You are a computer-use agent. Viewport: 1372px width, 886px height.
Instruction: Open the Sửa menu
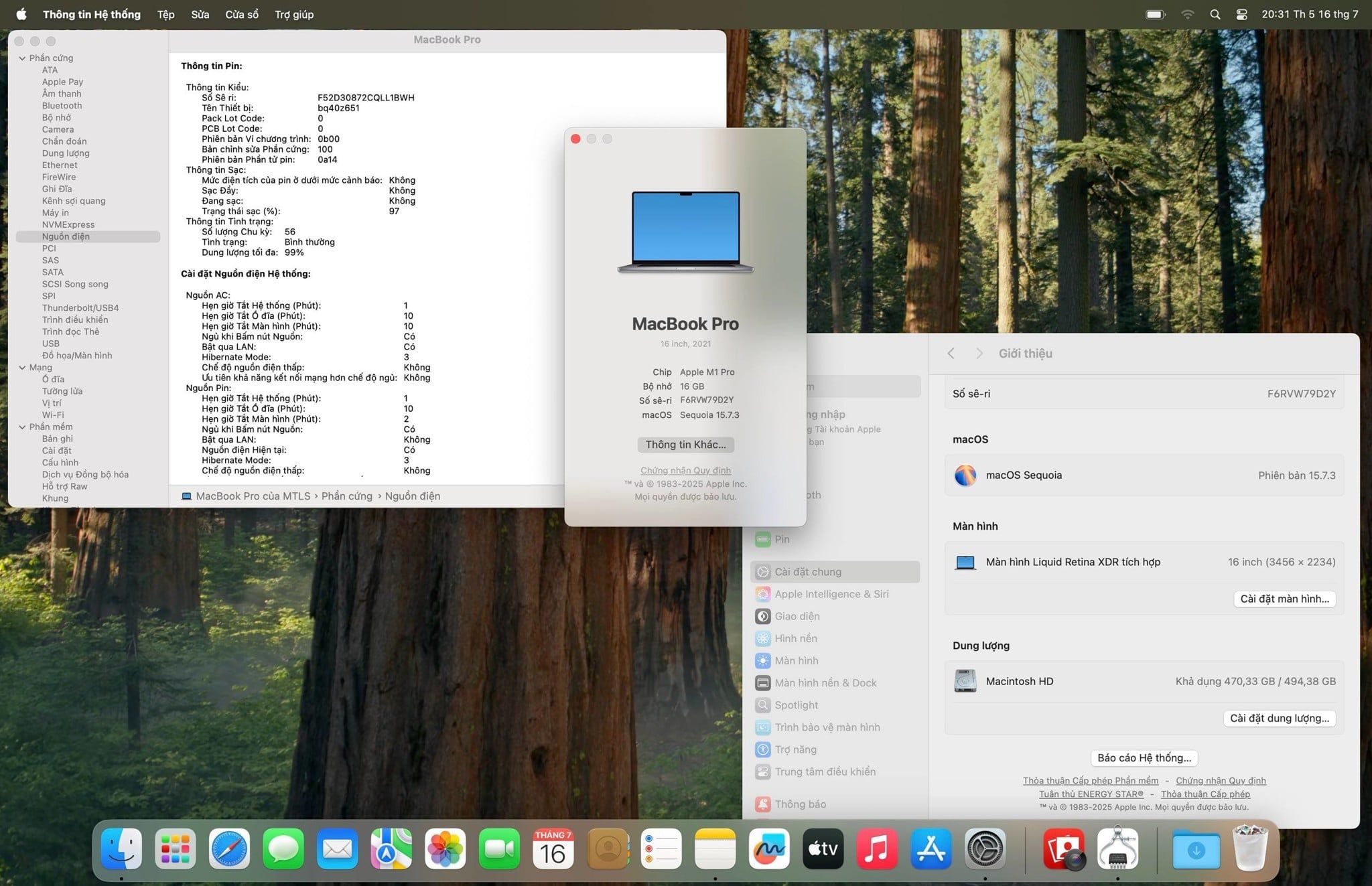click(200, 14)
